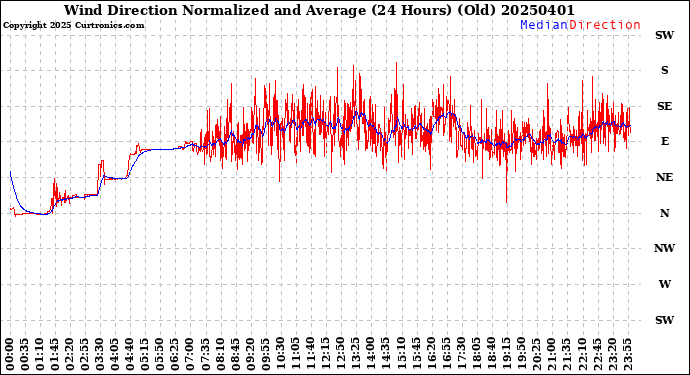Click the 09:55 time label
The image size is (690, 375).
[266, 354]
